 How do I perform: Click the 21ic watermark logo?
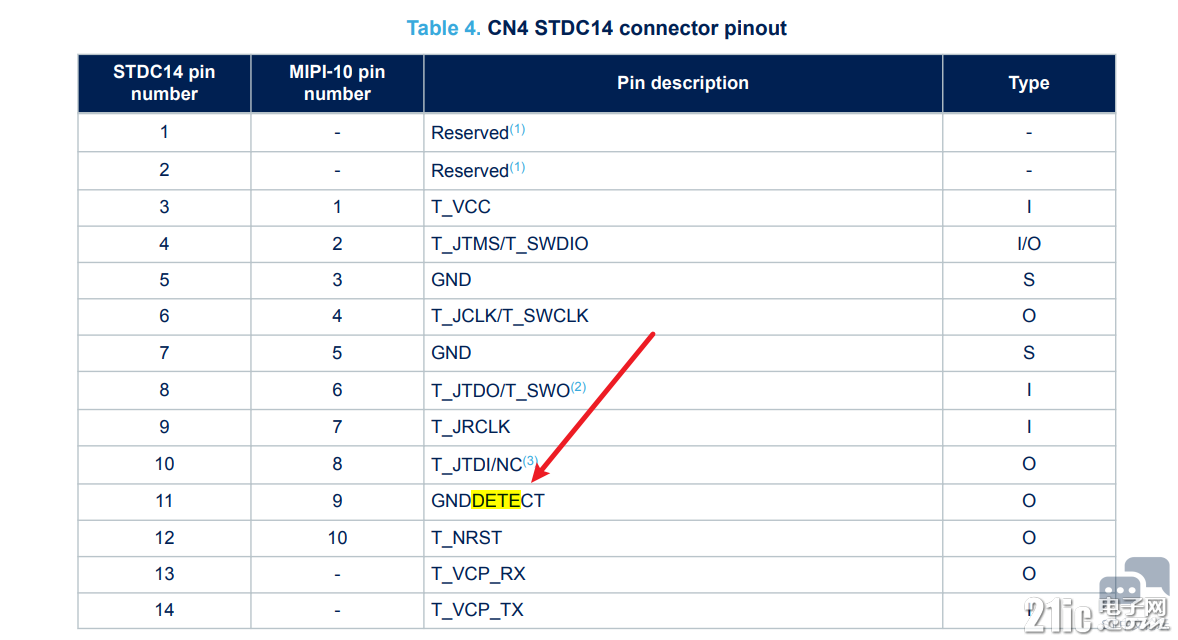(1096, 615)
